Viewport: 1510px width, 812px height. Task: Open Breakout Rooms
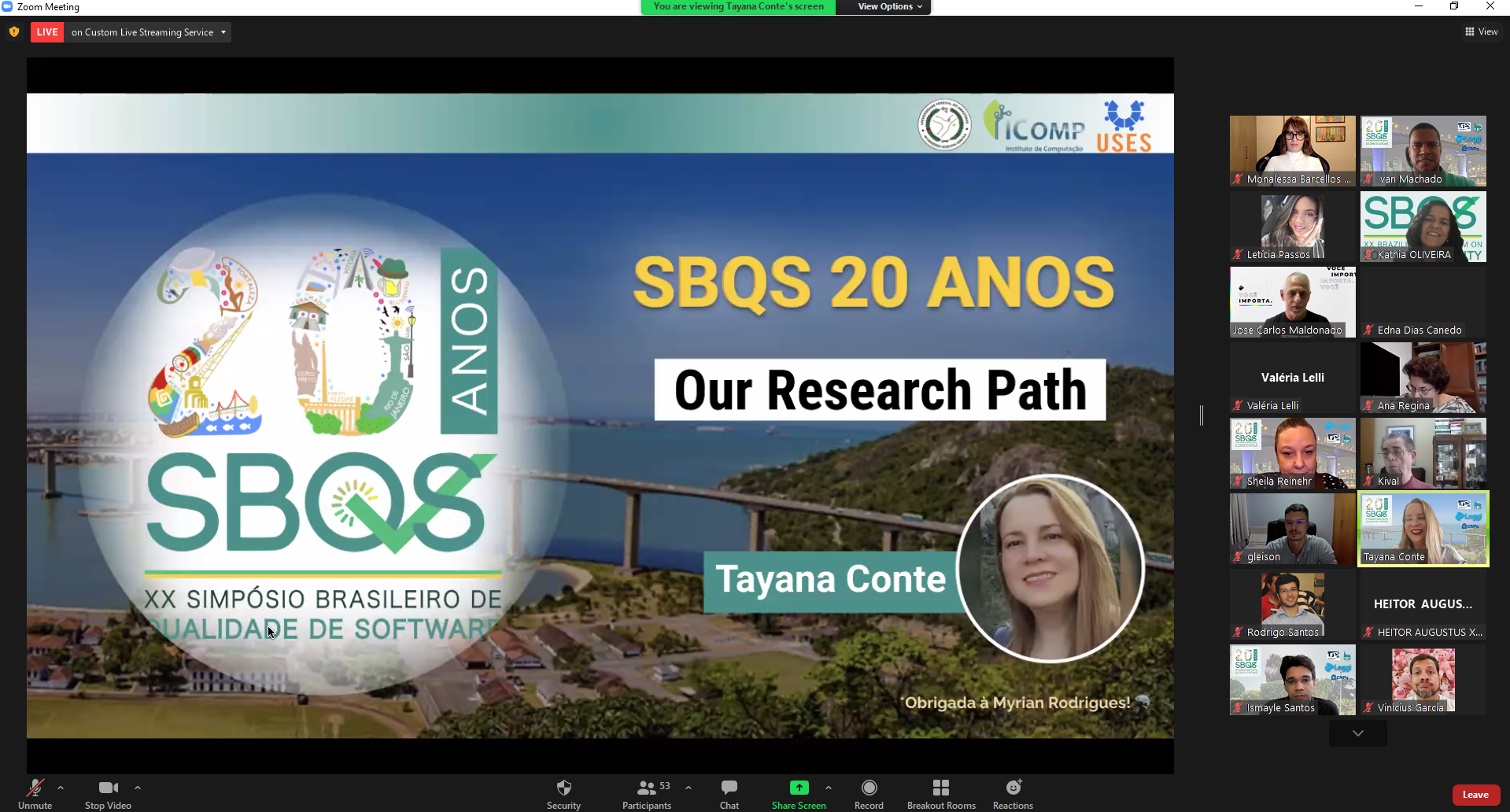[940, 793]
